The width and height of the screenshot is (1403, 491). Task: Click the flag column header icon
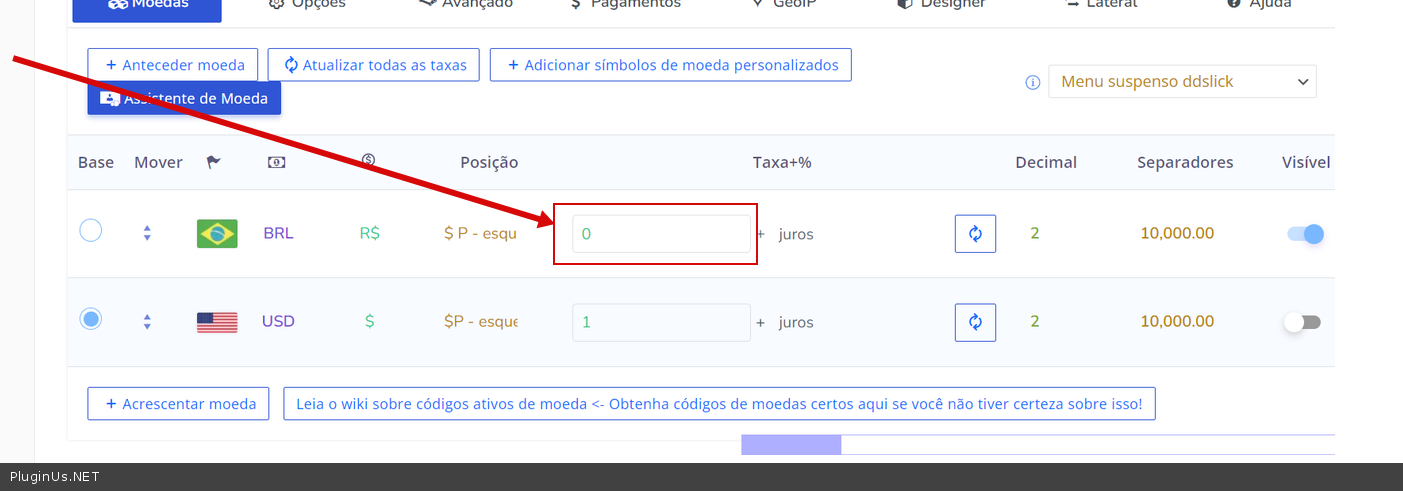point(213,162)
